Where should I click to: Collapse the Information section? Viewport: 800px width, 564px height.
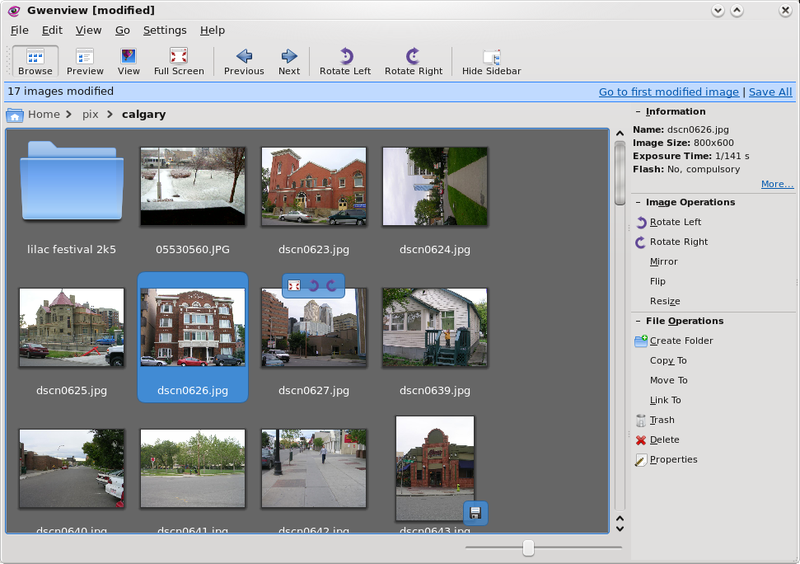638,112
